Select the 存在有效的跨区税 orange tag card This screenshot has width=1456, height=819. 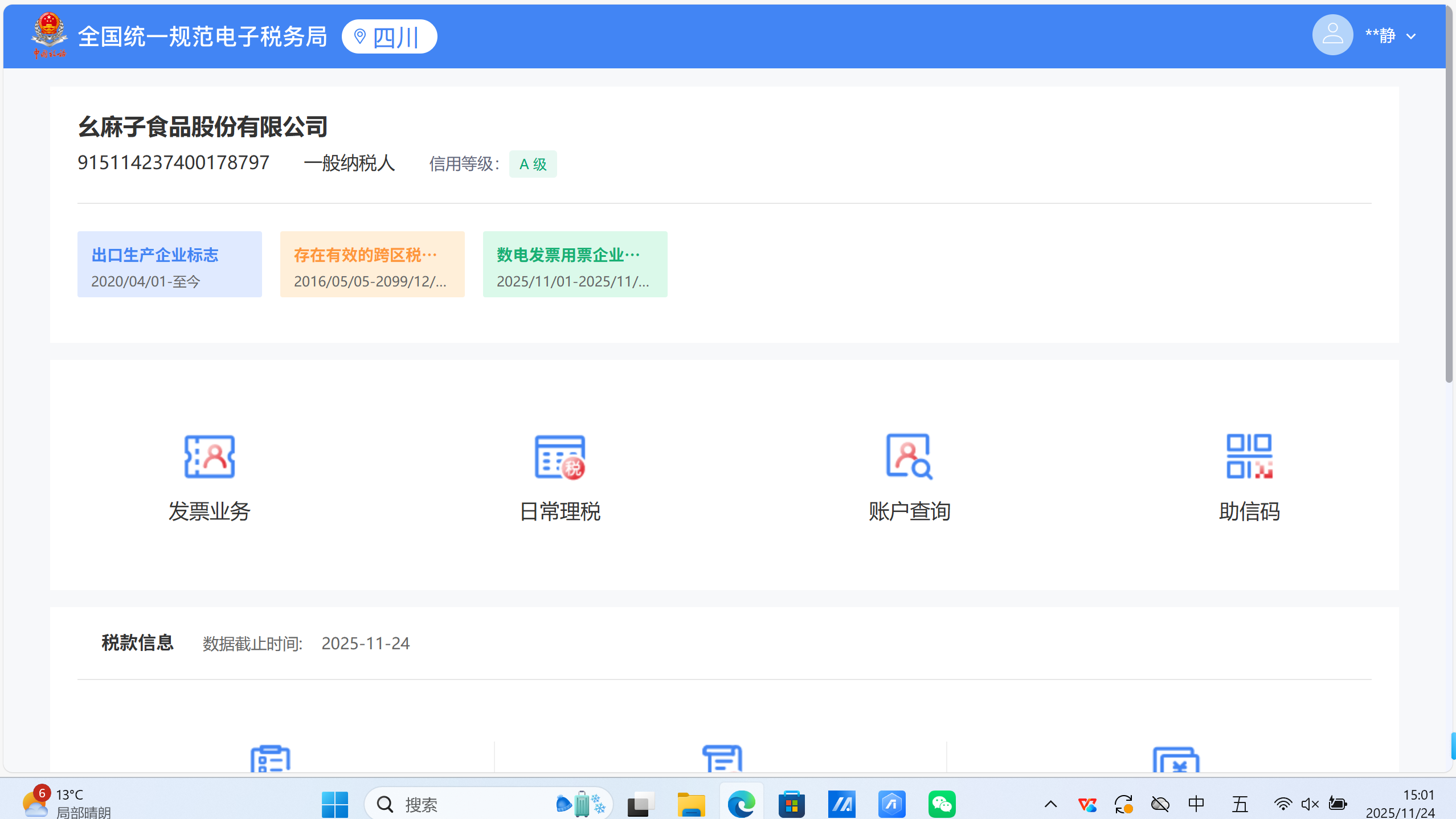pyautogui.click(x=373, y=264)
